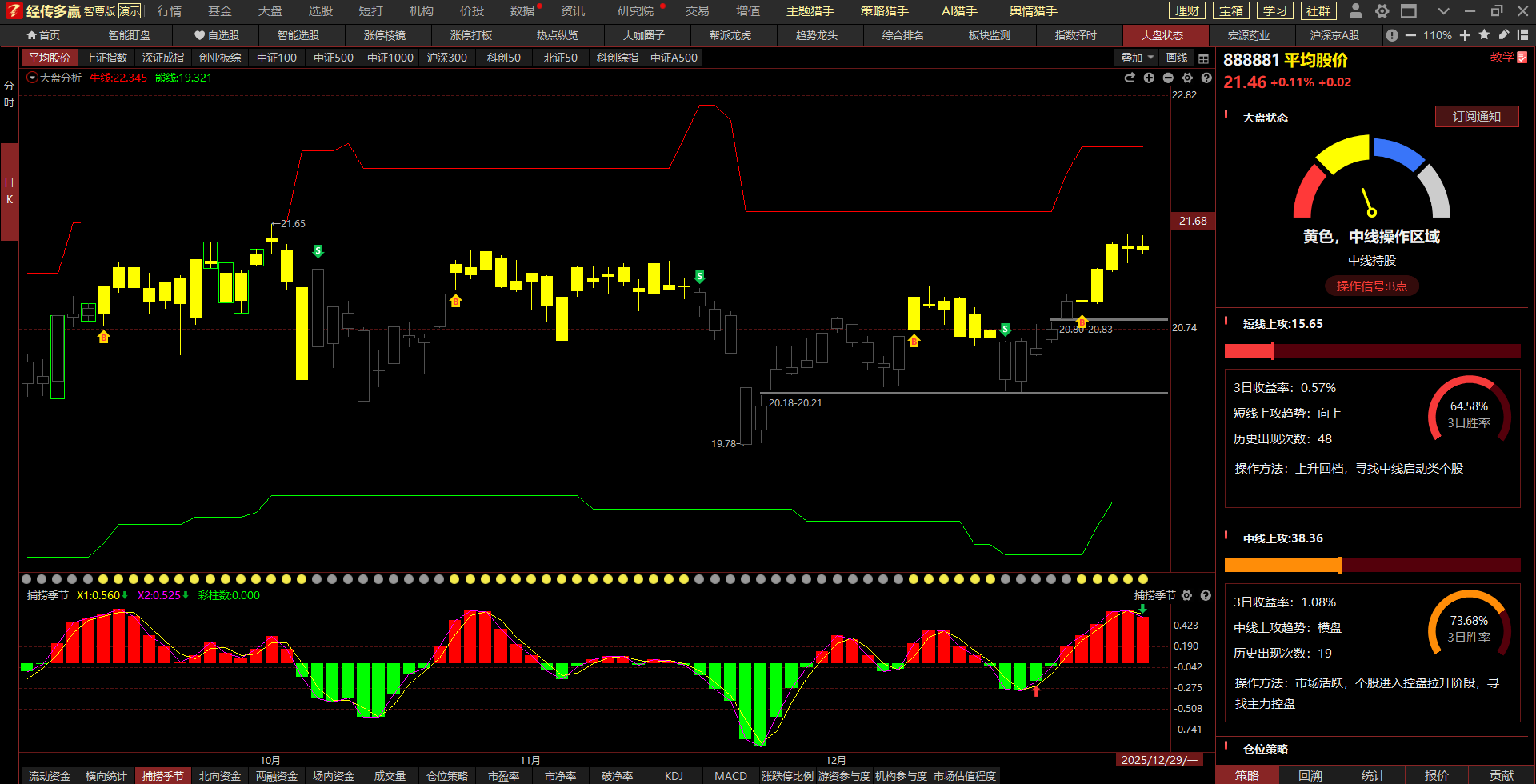Zoom out chart with minus circle icon
Image resolution: width=1536 pixels, height=784 pixels.
pyautogui.click(x=1168, y=78)
